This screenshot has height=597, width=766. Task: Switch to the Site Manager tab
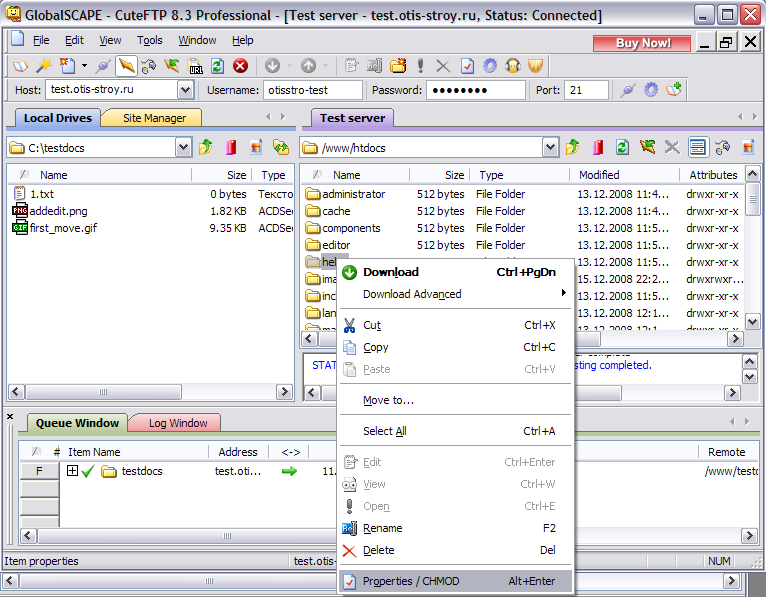coord(154,118)
